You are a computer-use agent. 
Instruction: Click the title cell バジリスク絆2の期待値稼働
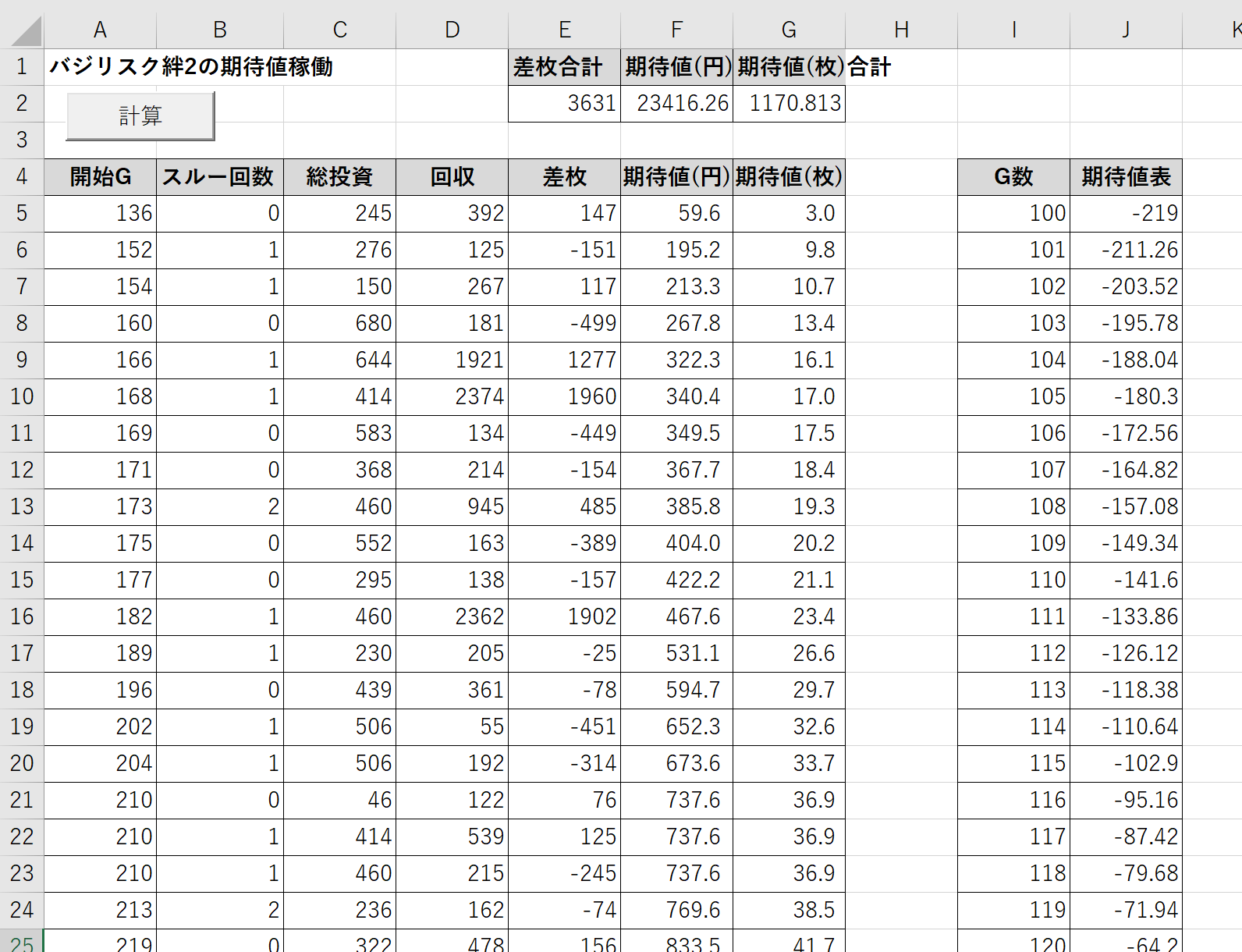191,67
